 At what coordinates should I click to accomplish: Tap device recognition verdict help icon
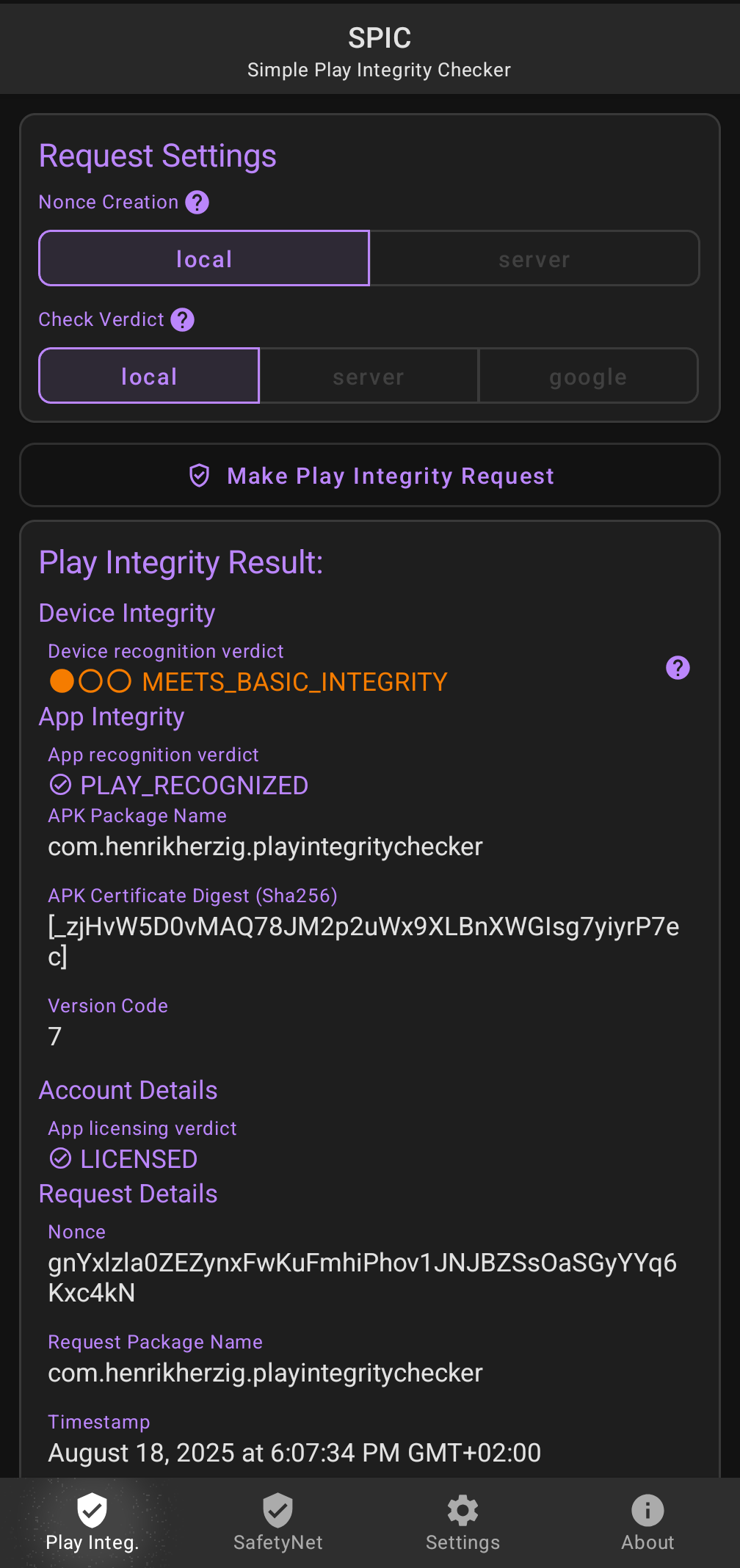tap(678, 667)
